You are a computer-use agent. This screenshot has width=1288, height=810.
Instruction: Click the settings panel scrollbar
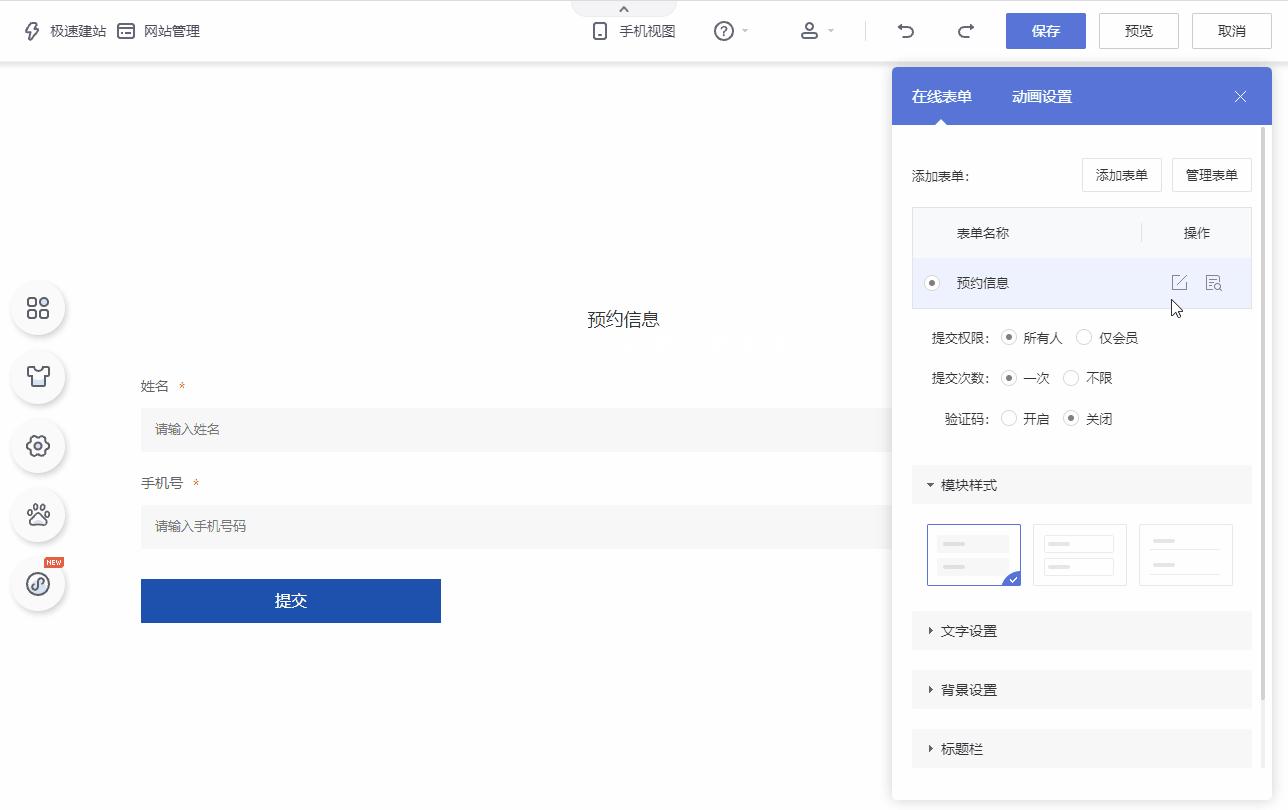pyautogui.click(x=1263, y=414)
